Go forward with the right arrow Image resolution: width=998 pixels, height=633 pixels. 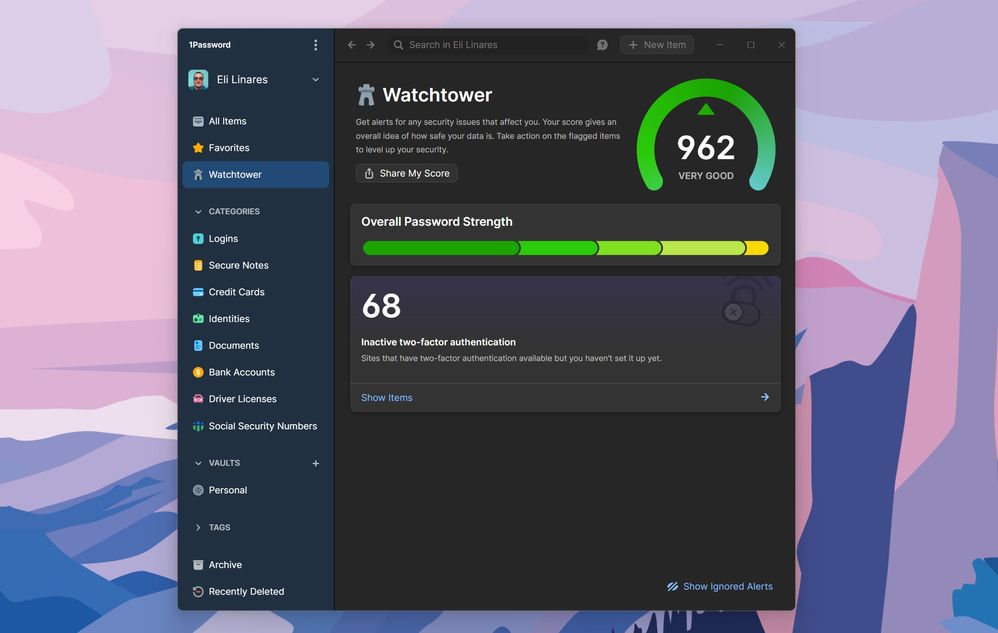(370, 45)
